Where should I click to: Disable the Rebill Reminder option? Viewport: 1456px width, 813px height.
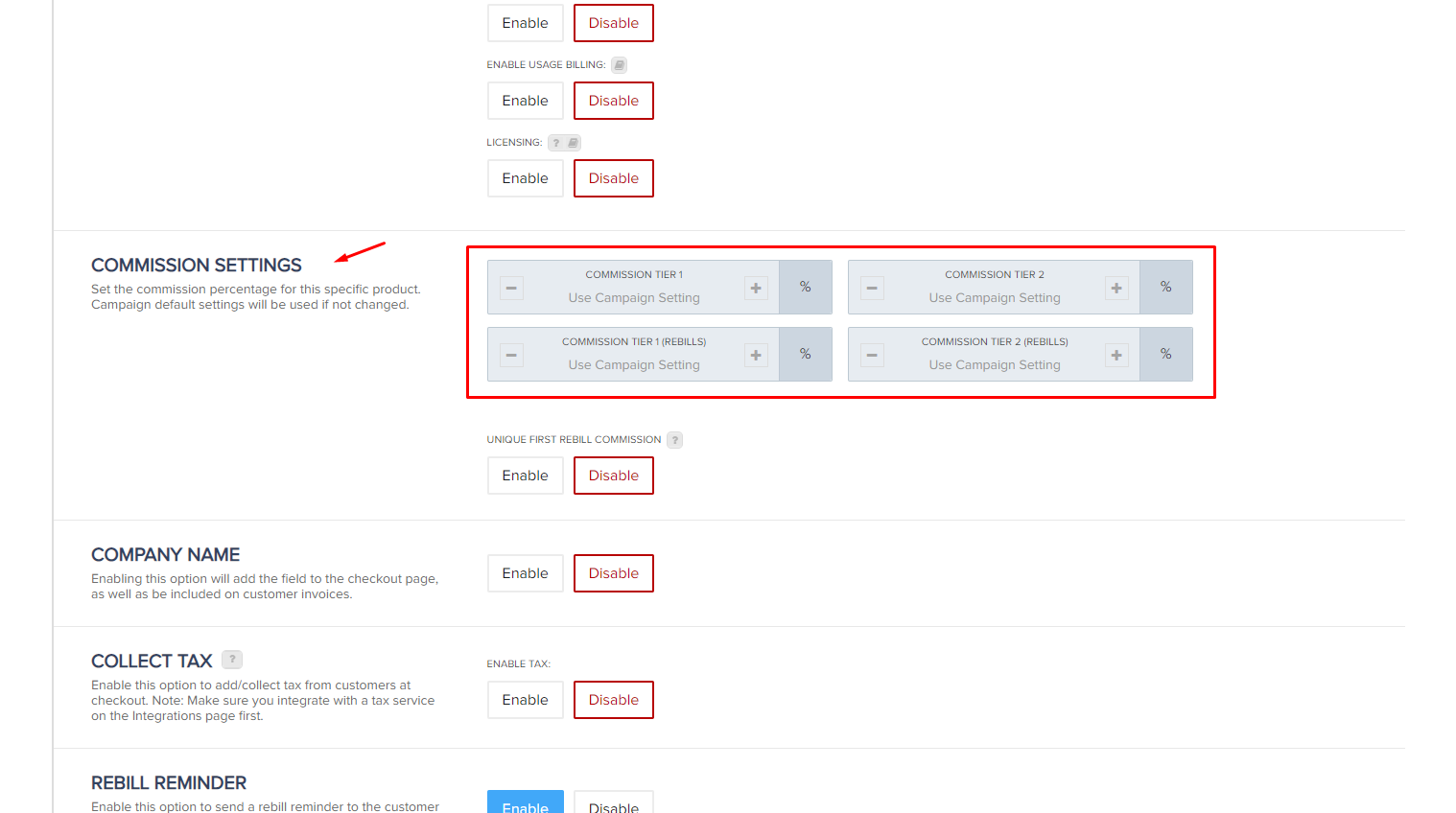pyautogui.click(x=613, y=805)
